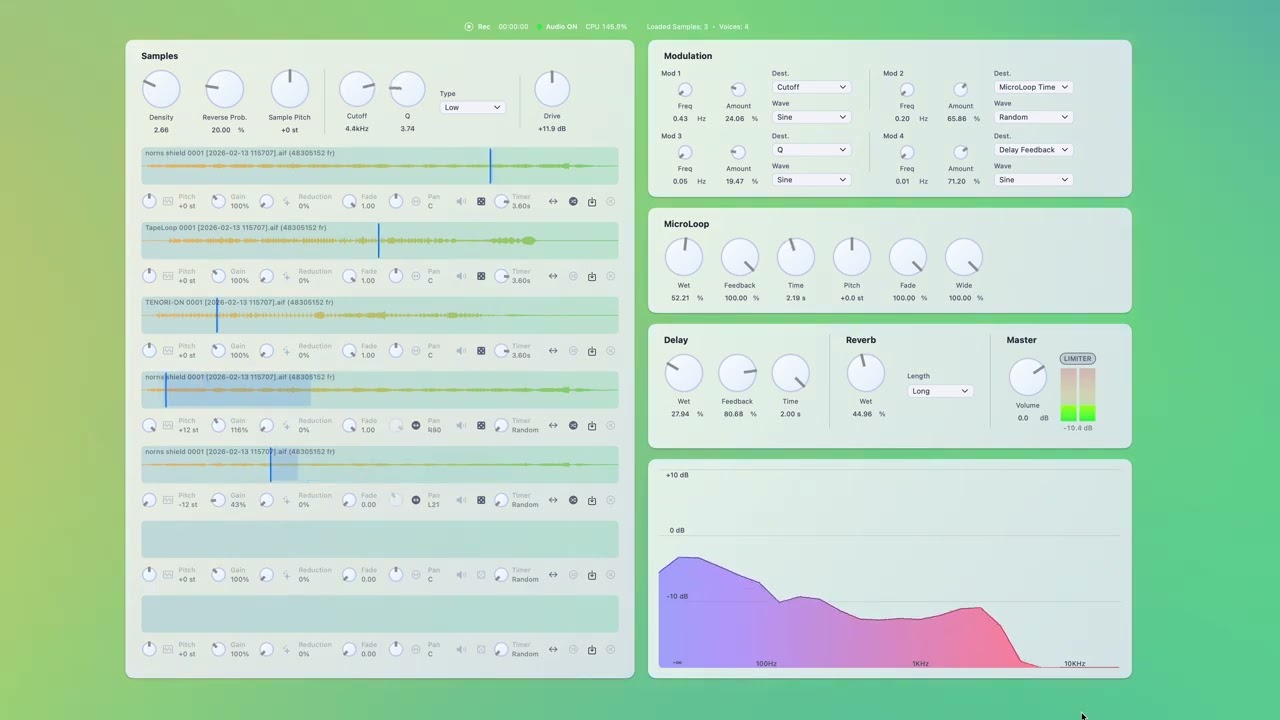Click the Audio ON indicator

tap(557, 27)
